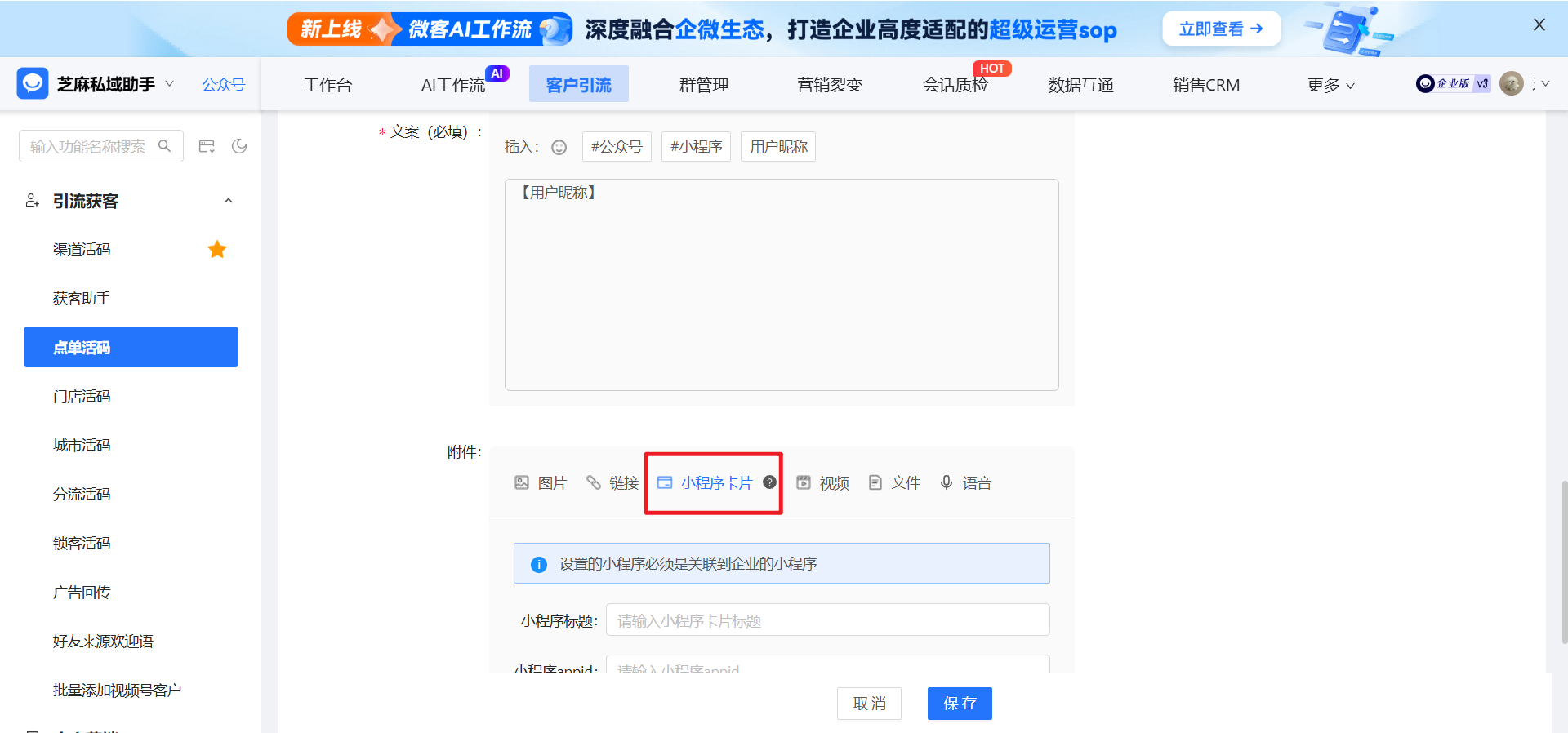Click the 文案 text area
This screenshot has width=1568, height=733.
[x=782, y=285]
